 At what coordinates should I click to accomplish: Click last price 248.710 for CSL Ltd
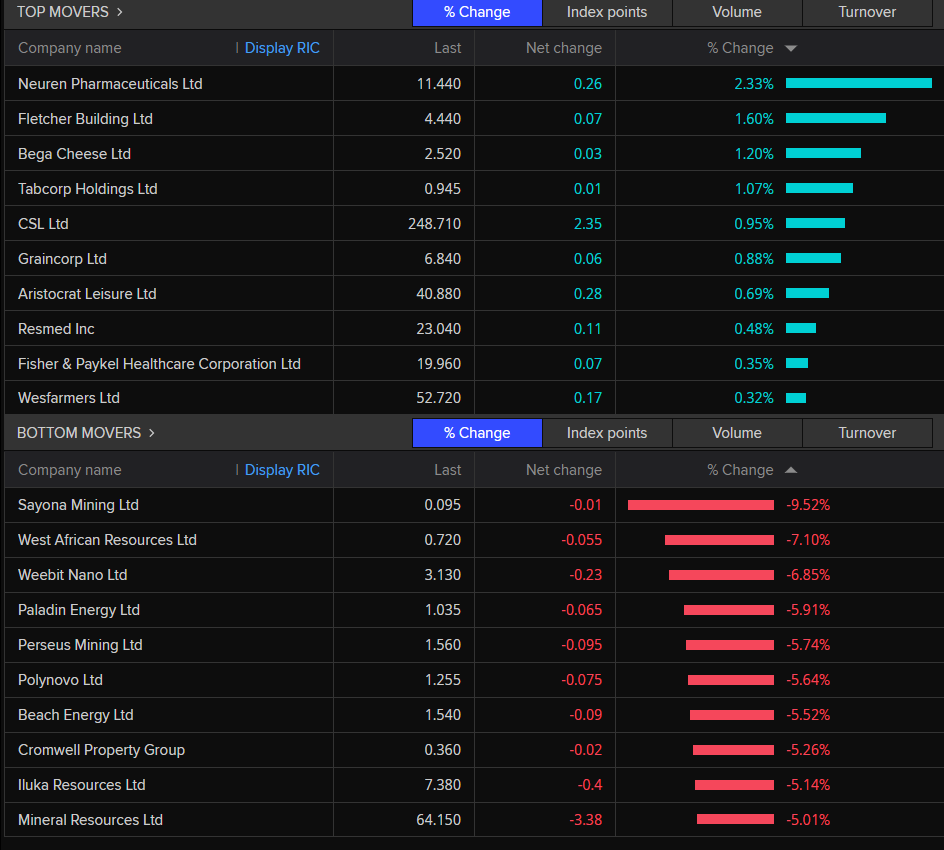pyautogui.click(x=435, y=224)
